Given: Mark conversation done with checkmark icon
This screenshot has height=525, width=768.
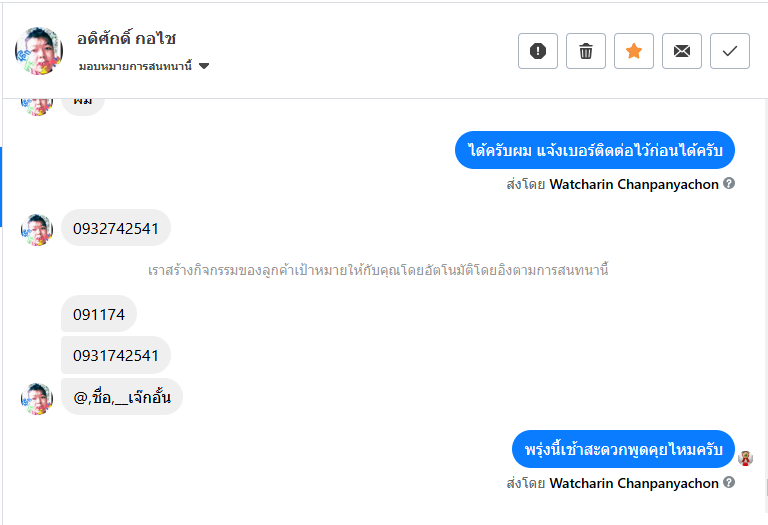Looking at the screenshot, I should [730, 51].
